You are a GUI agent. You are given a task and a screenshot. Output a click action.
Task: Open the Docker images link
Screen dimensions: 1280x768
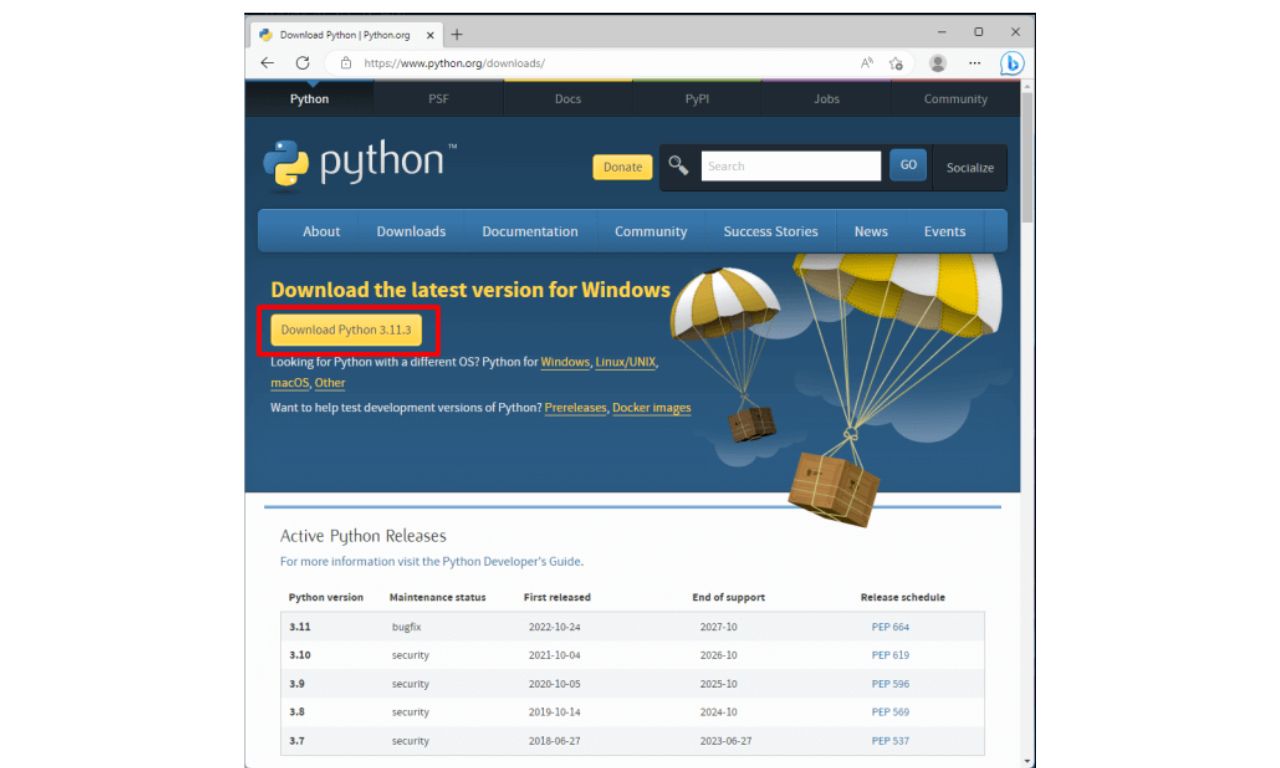click(652, 408)
